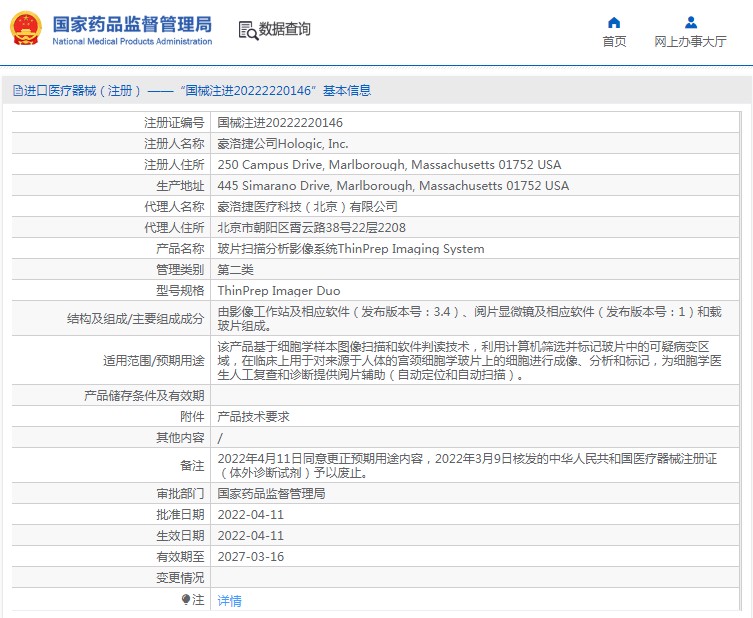This screenshot has width=753, height=618.
Task: Select model ThinPrep Imager Duo
Action: 279,291
